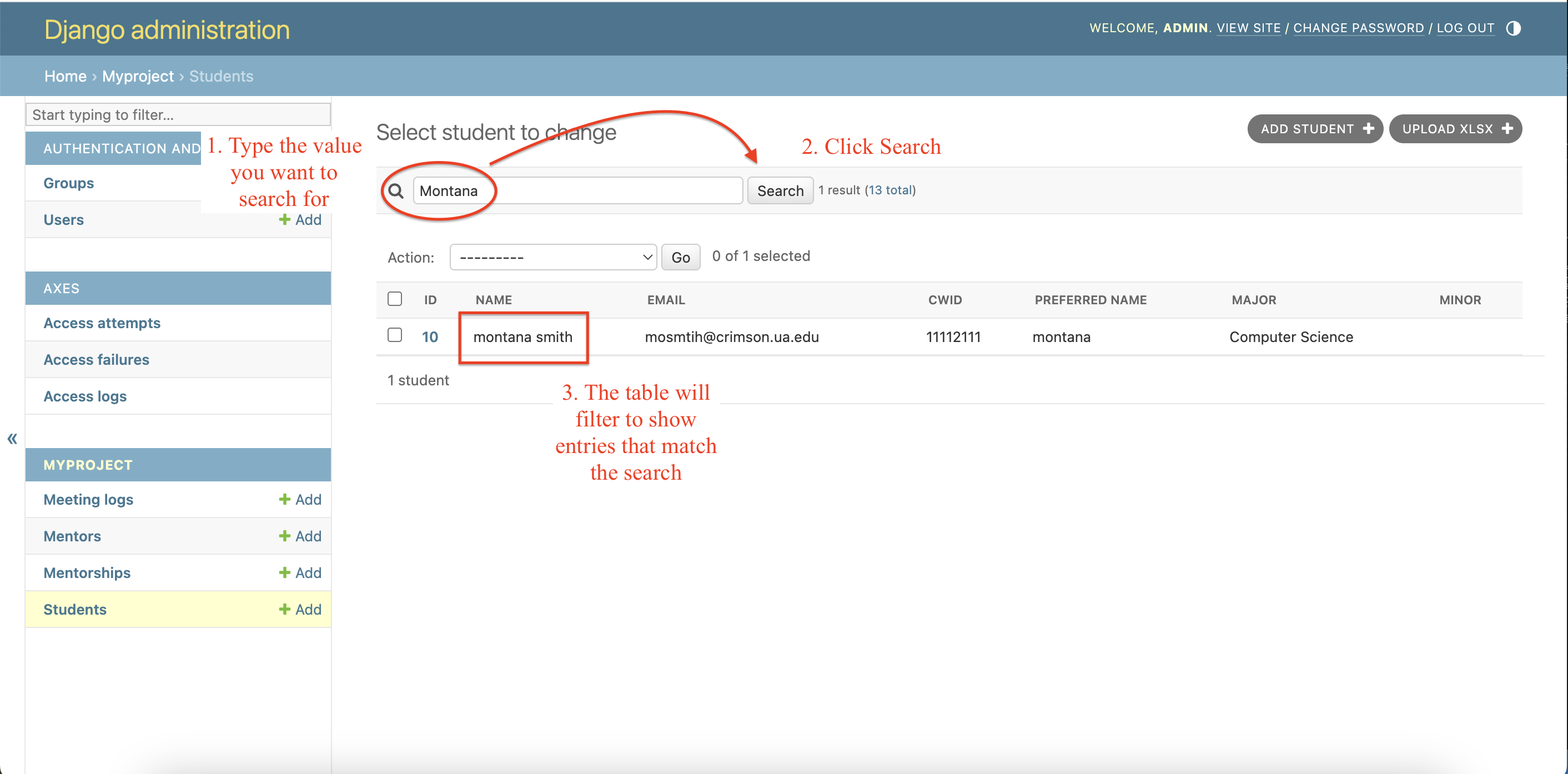This screenshot has height=774, width=1568.
Task: Check the select-all checkbox in table header
Action: [394, 299]
